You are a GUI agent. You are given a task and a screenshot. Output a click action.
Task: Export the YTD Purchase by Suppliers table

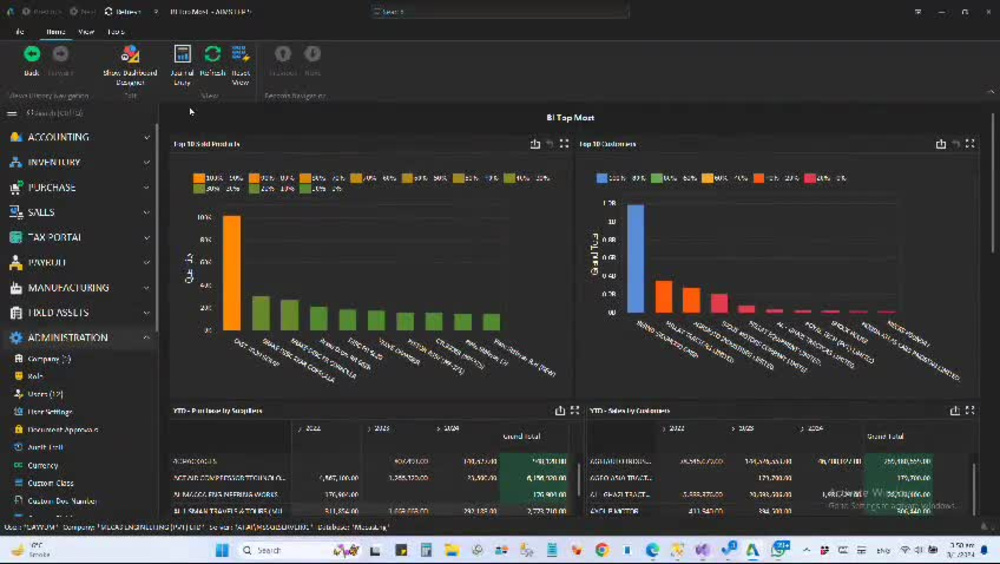pyautogui.click(x=560, y=411)
